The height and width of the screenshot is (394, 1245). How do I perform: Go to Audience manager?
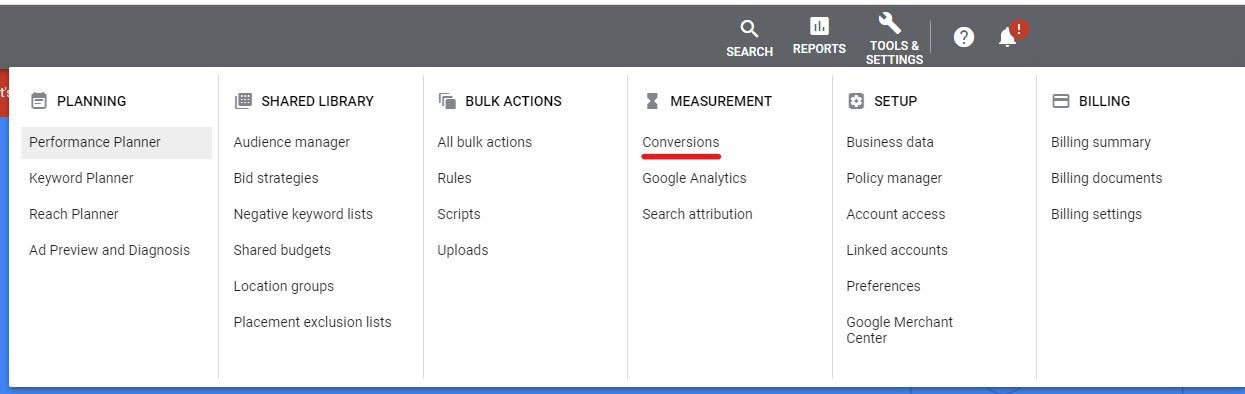pos(292,142)
